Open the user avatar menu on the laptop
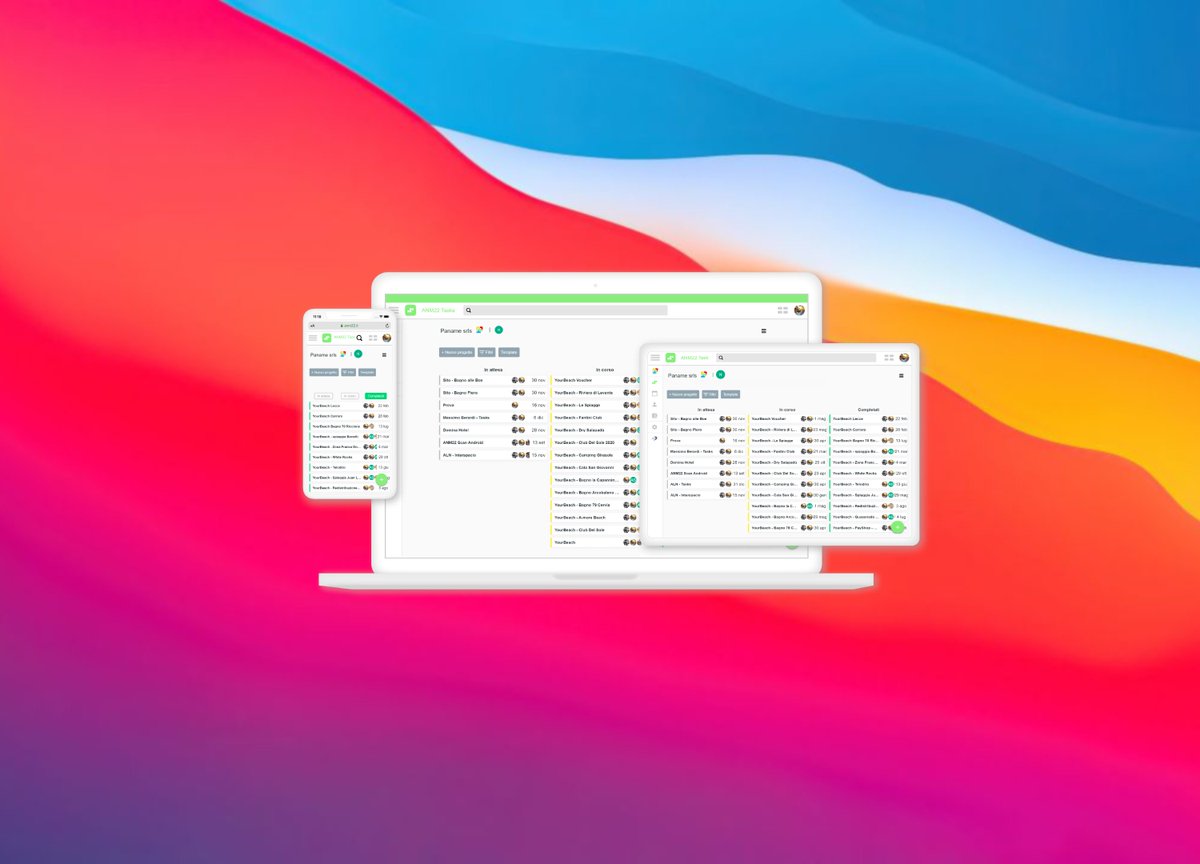1200x864 pixels. (799, 310)
